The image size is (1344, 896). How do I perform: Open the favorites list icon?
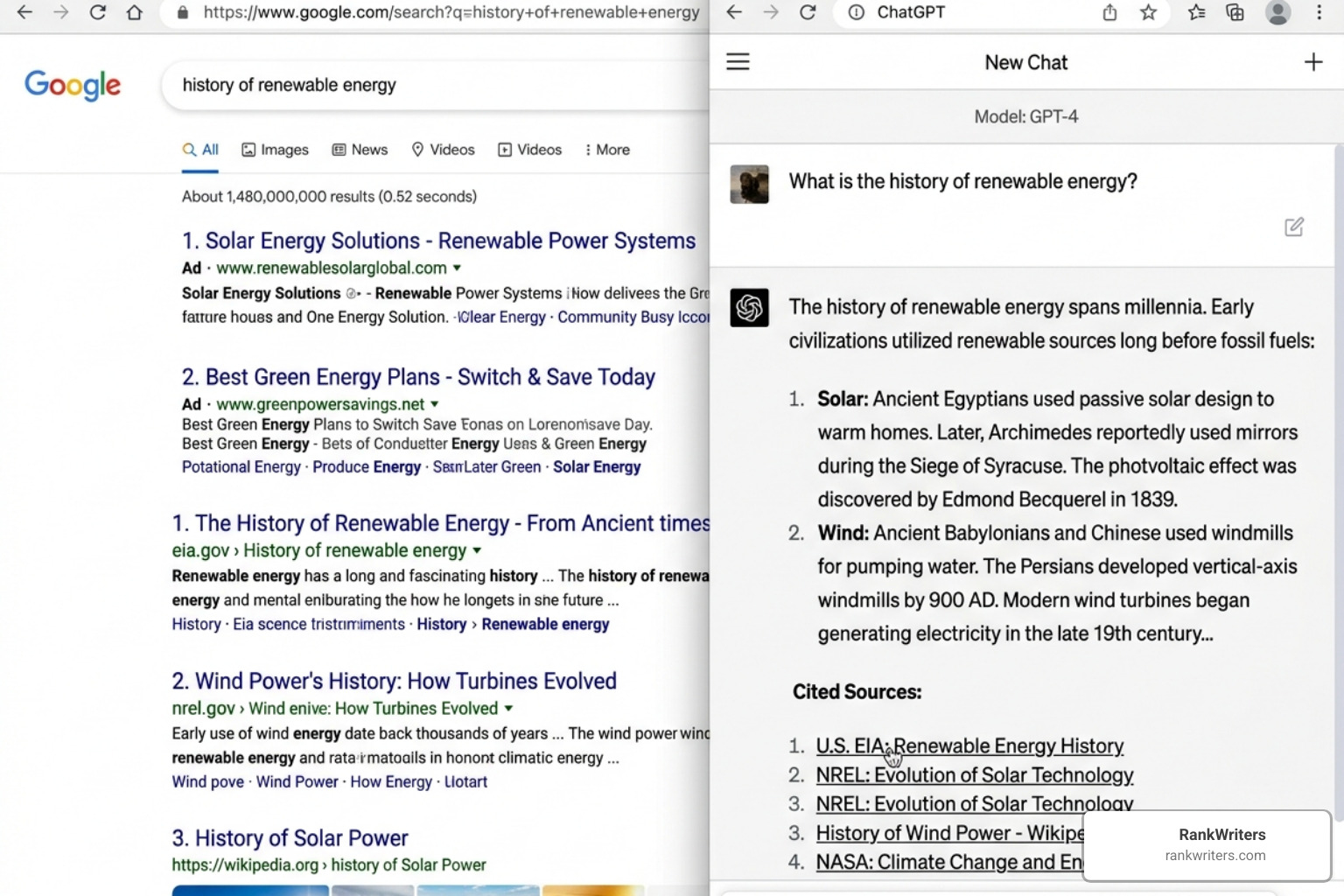pyautogui.click(x=1196, y=12)
